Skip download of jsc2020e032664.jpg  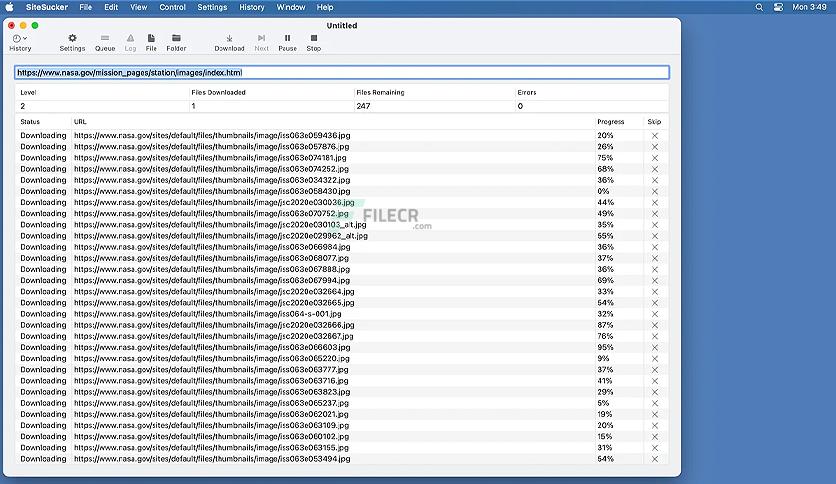click(655, 292)
